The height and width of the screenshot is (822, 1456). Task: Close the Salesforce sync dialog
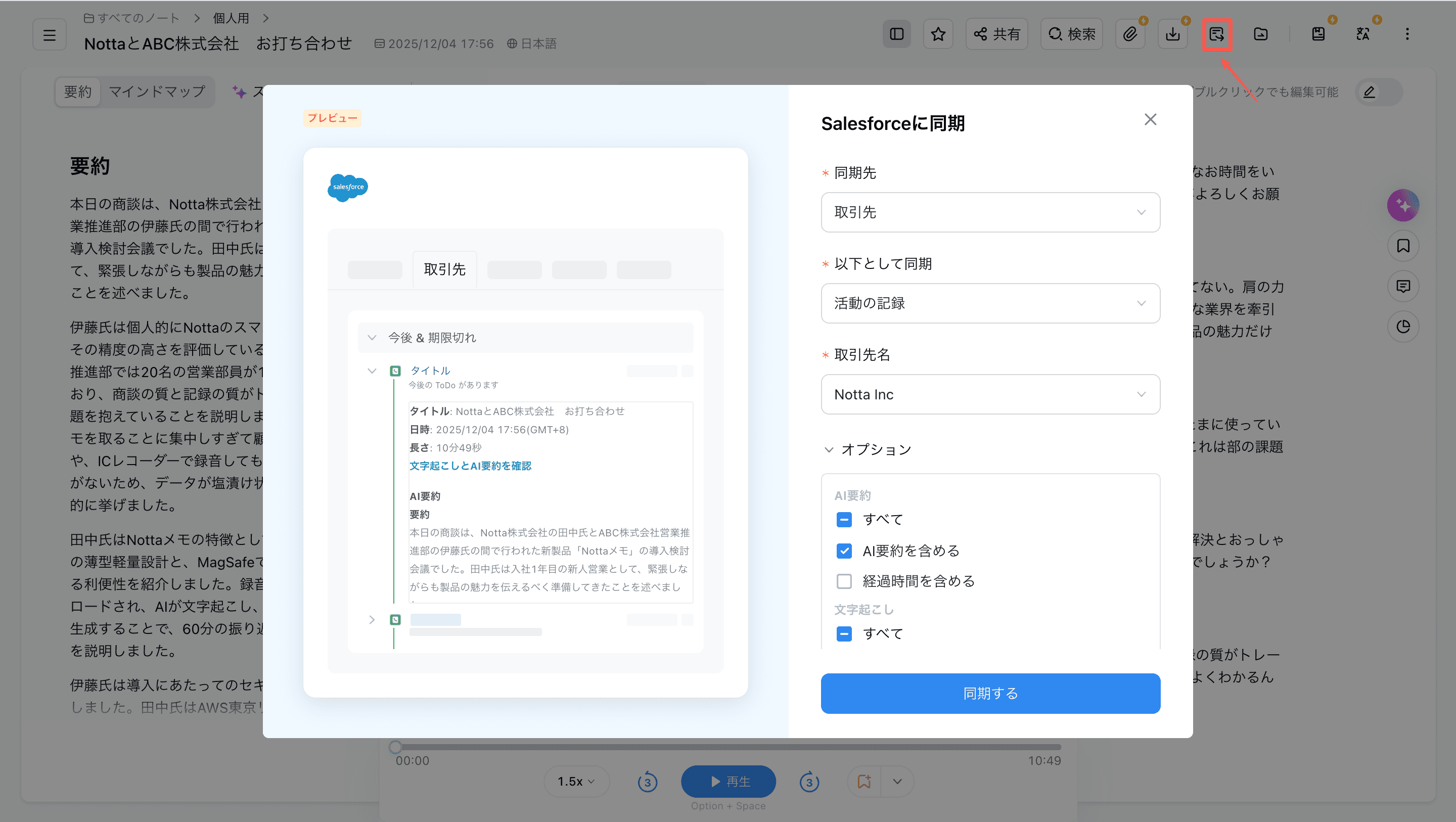tap(1150, 120)
